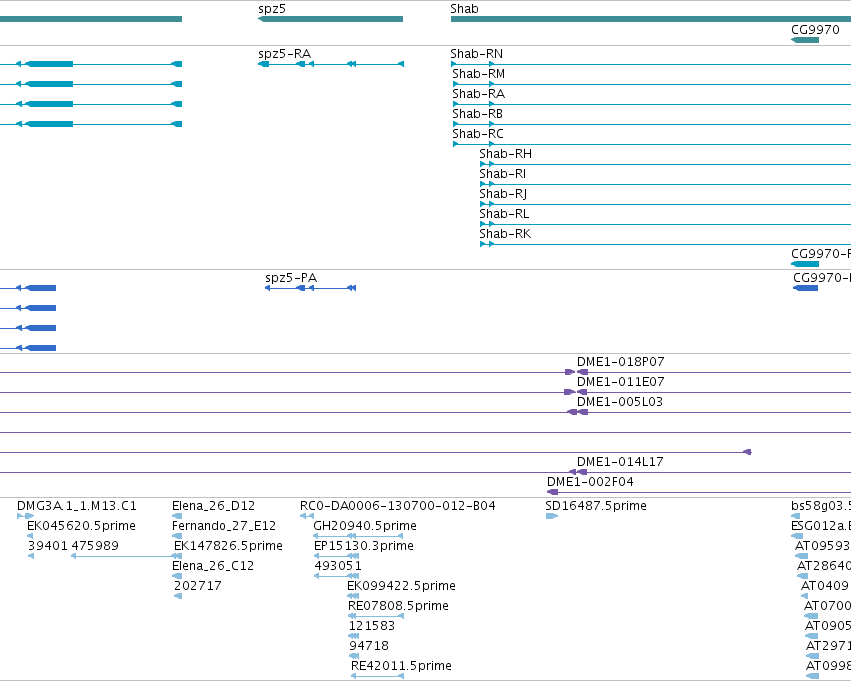This screenshot has height=681, width=851.
Task: Click the 94718 EST label
Action: click(369, 647)
